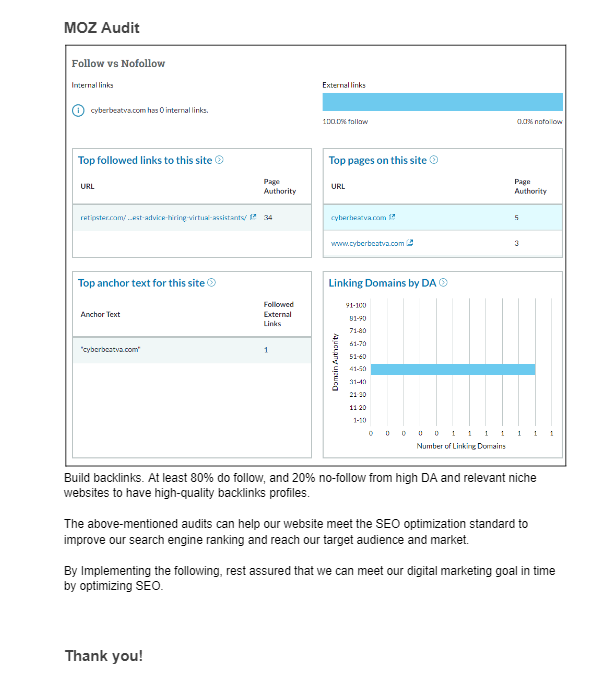Click the 41-50 domain authority chart bar

pyautogui.click(x=453, y=369)
